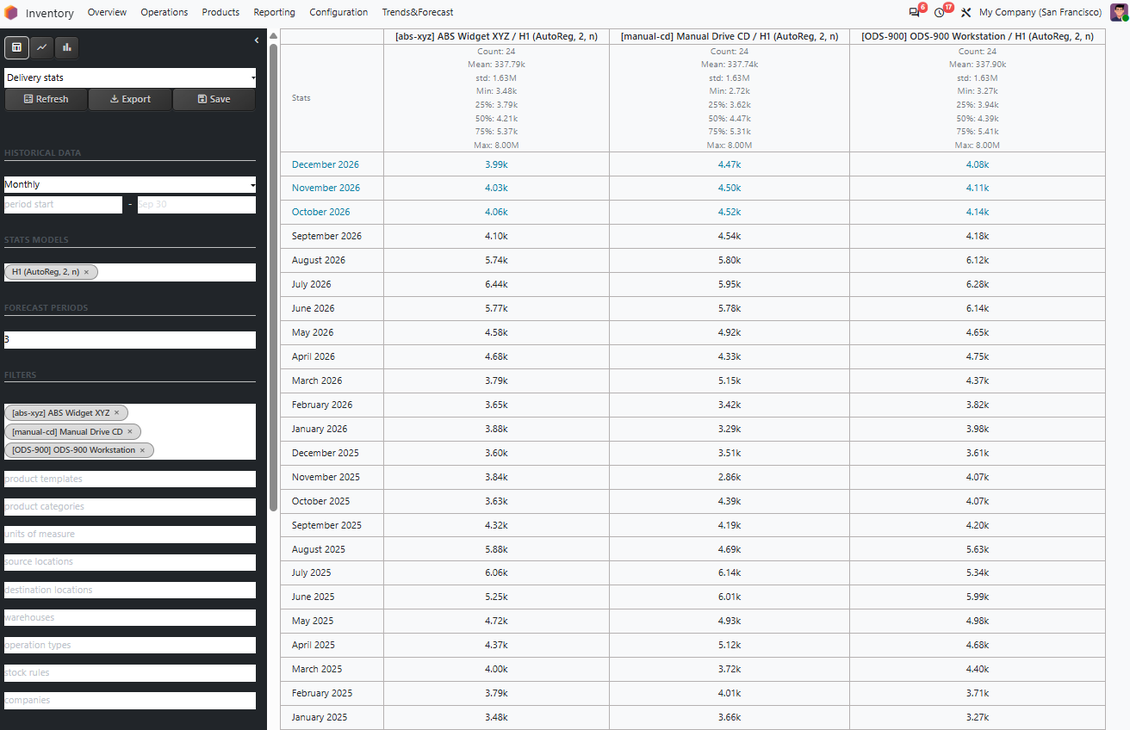Click the Export button

(x=130, y=99)
